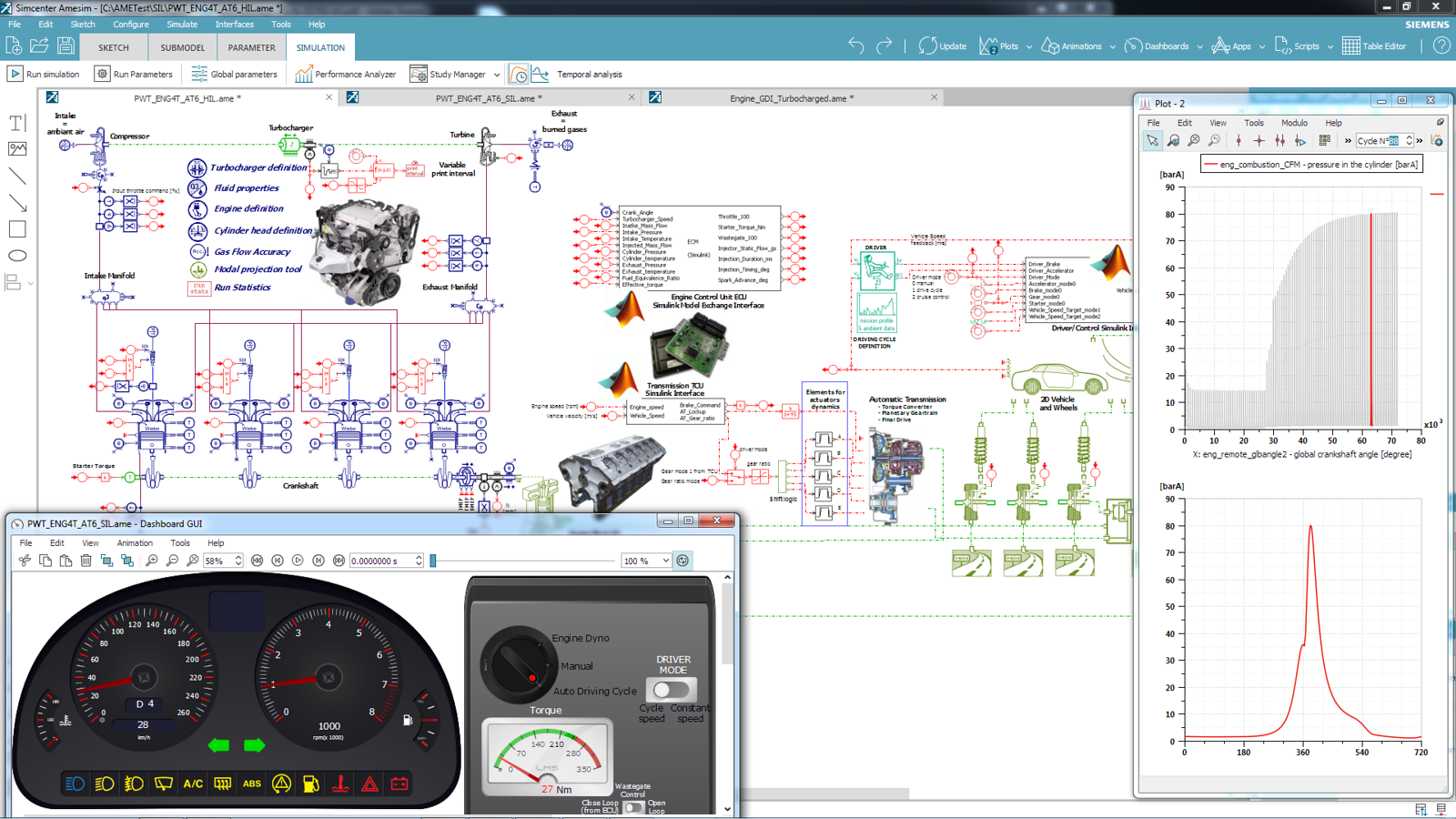Click the double cursor icon in the Plot-2 toolbar

pos(1280,141)
